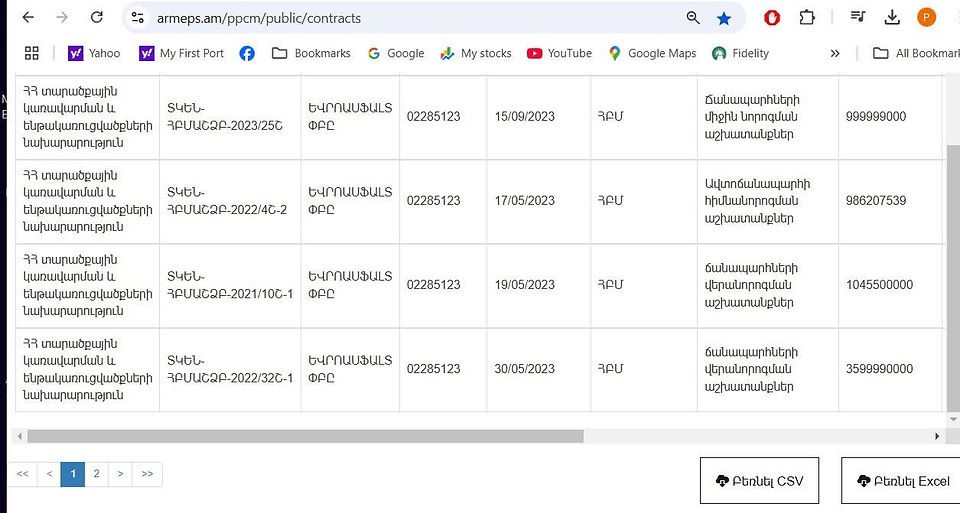Click the blue bookmark star icon
960x513 pixels.
pyautogui.click(x=724, y=18)
